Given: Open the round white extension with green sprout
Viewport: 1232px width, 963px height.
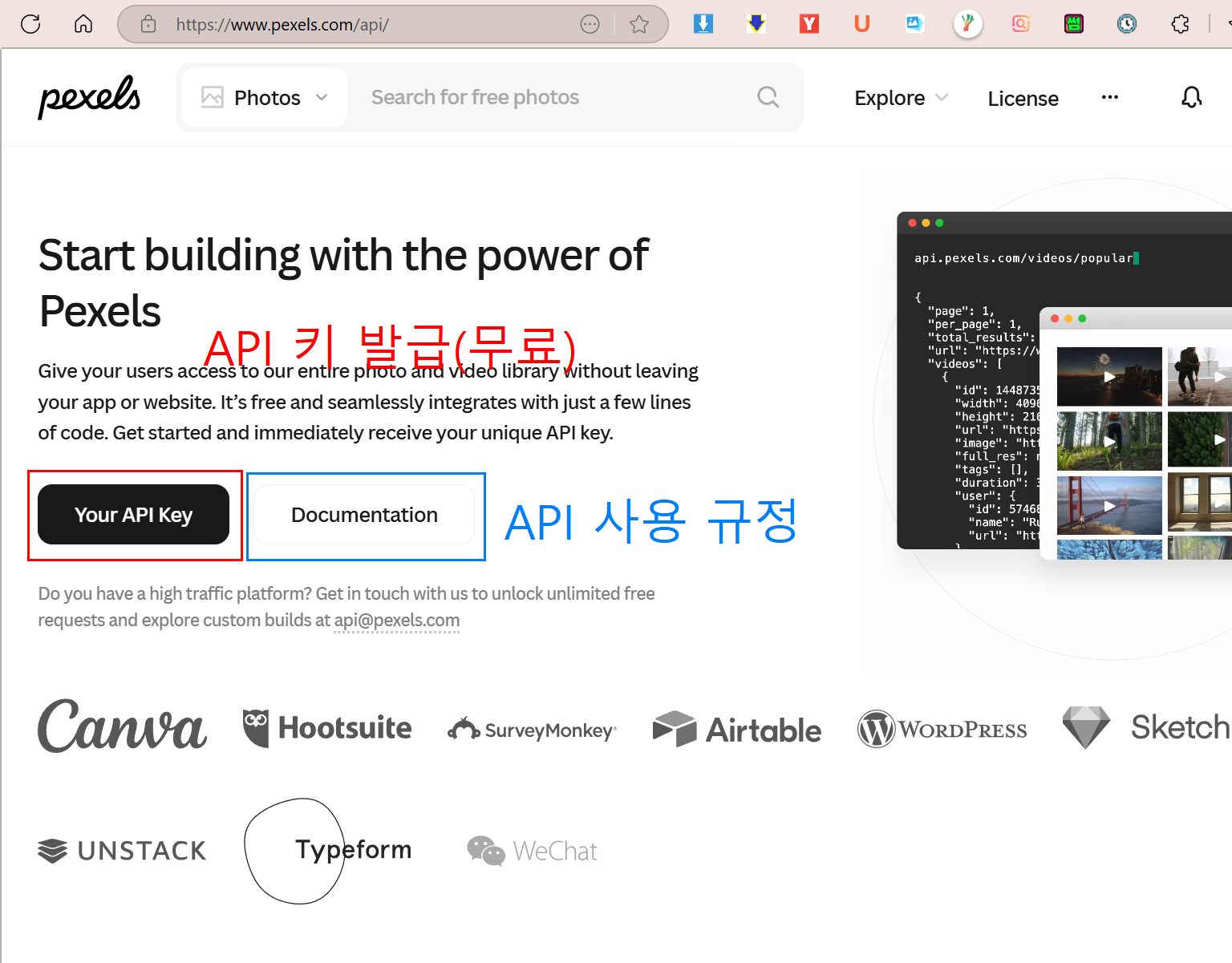Looking at the screenshot, I should pyautogui.click(x=968, y=24).
